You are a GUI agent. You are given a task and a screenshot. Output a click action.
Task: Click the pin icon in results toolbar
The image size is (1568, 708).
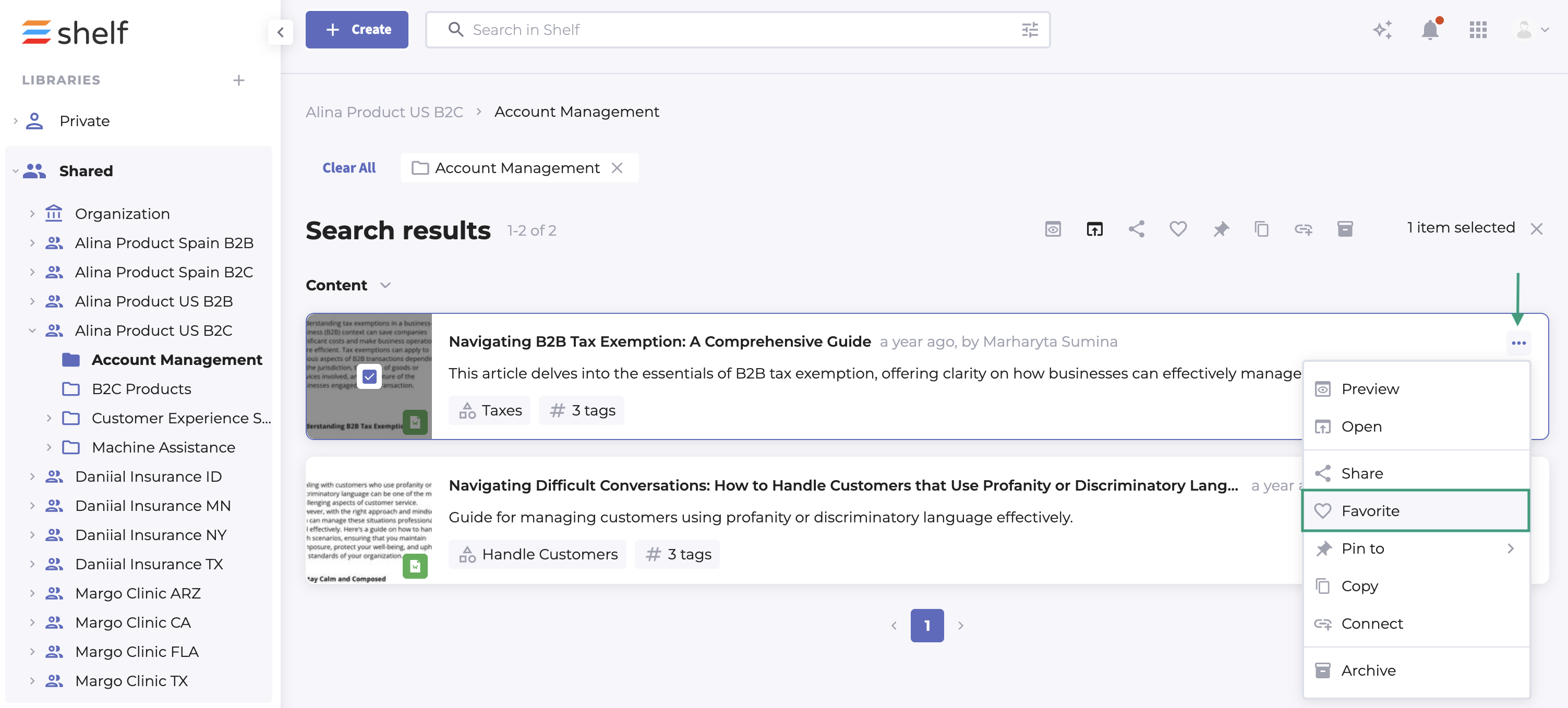(x=1221, y=229)
